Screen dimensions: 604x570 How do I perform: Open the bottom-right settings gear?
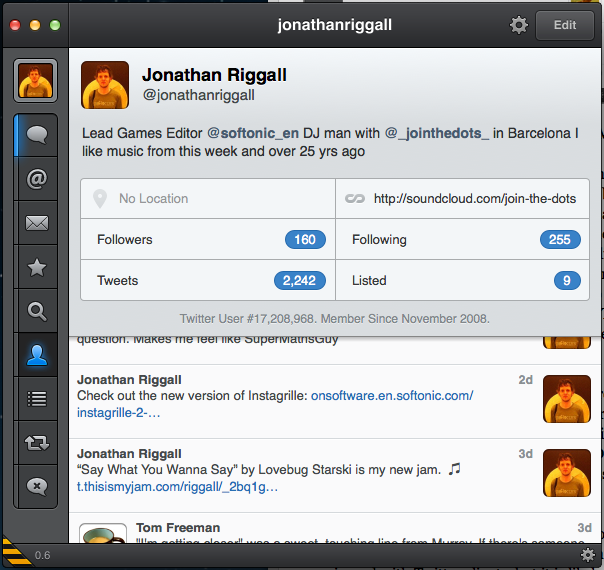coord(587,555)
